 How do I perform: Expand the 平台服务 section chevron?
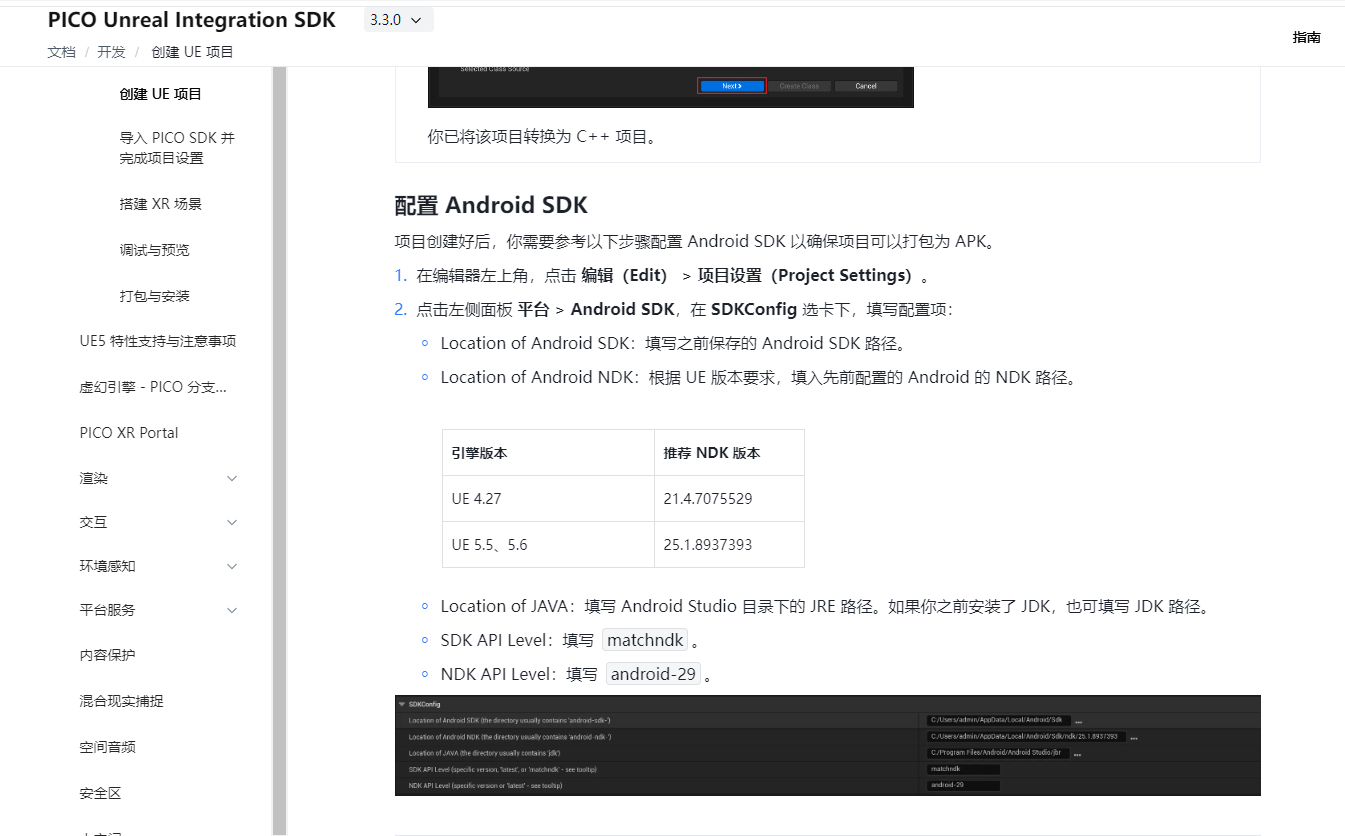point(232,611)
